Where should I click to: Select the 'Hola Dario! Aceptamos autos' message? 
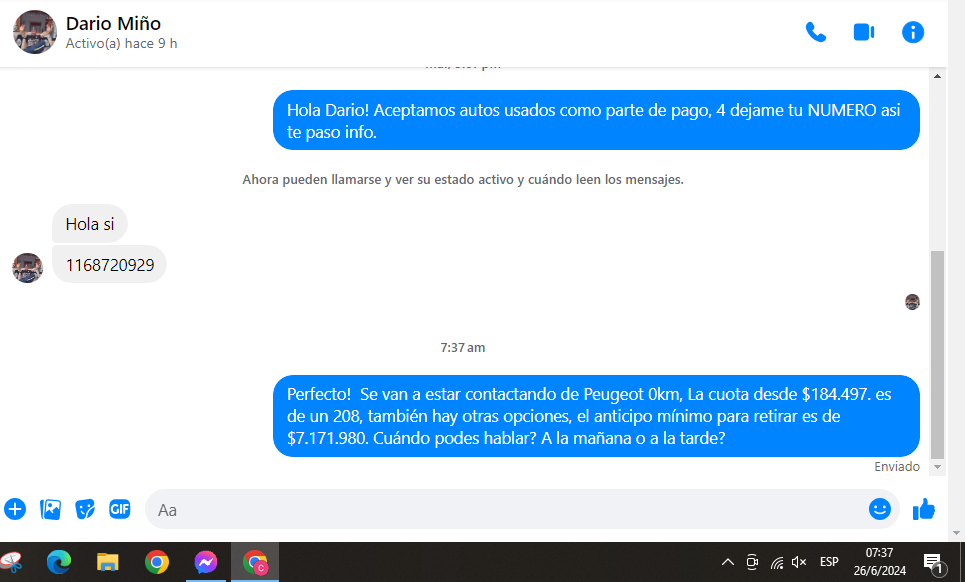[x=596, y=121]
